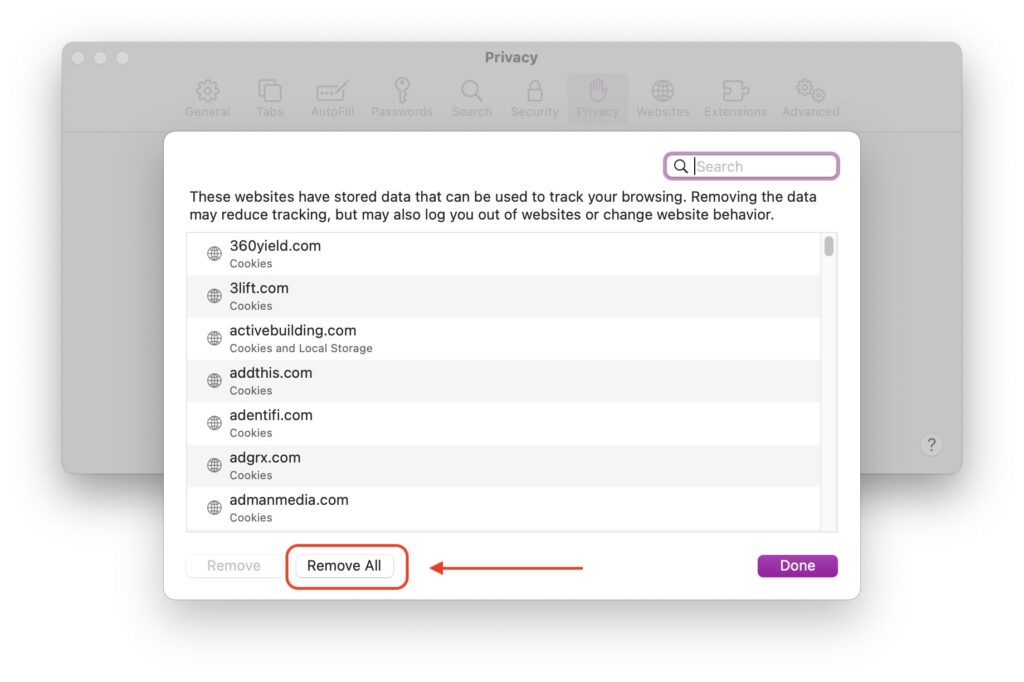The width and height of the screenshot is (1024, 682).
Task: Click the purple Done button
Action: (797, 566)
